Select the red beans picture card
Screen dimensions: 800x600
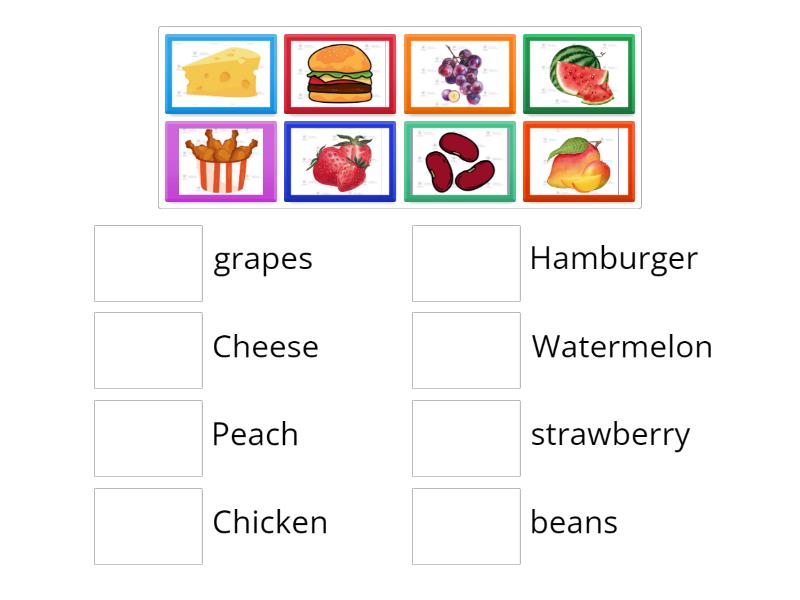tap(460, 162)
